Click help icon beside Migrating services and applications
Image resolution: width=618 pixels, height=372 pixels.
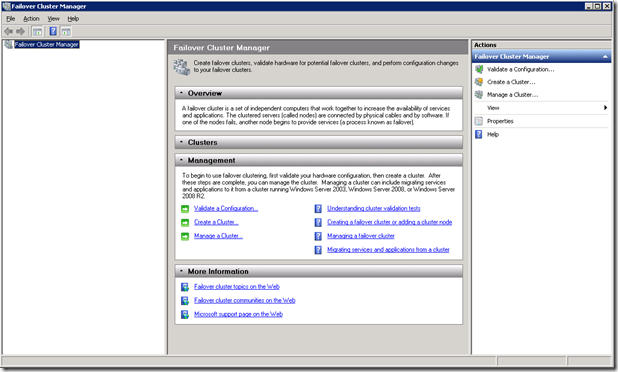[318, 250]
